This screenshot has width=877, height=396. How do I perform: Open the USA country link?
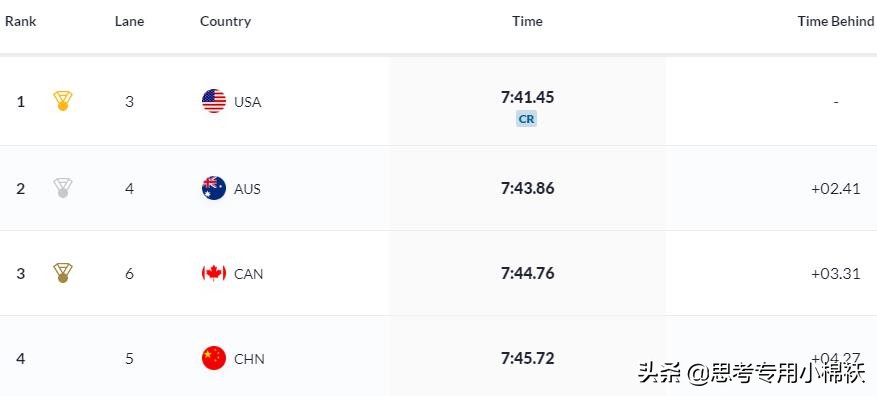[248, 102]
